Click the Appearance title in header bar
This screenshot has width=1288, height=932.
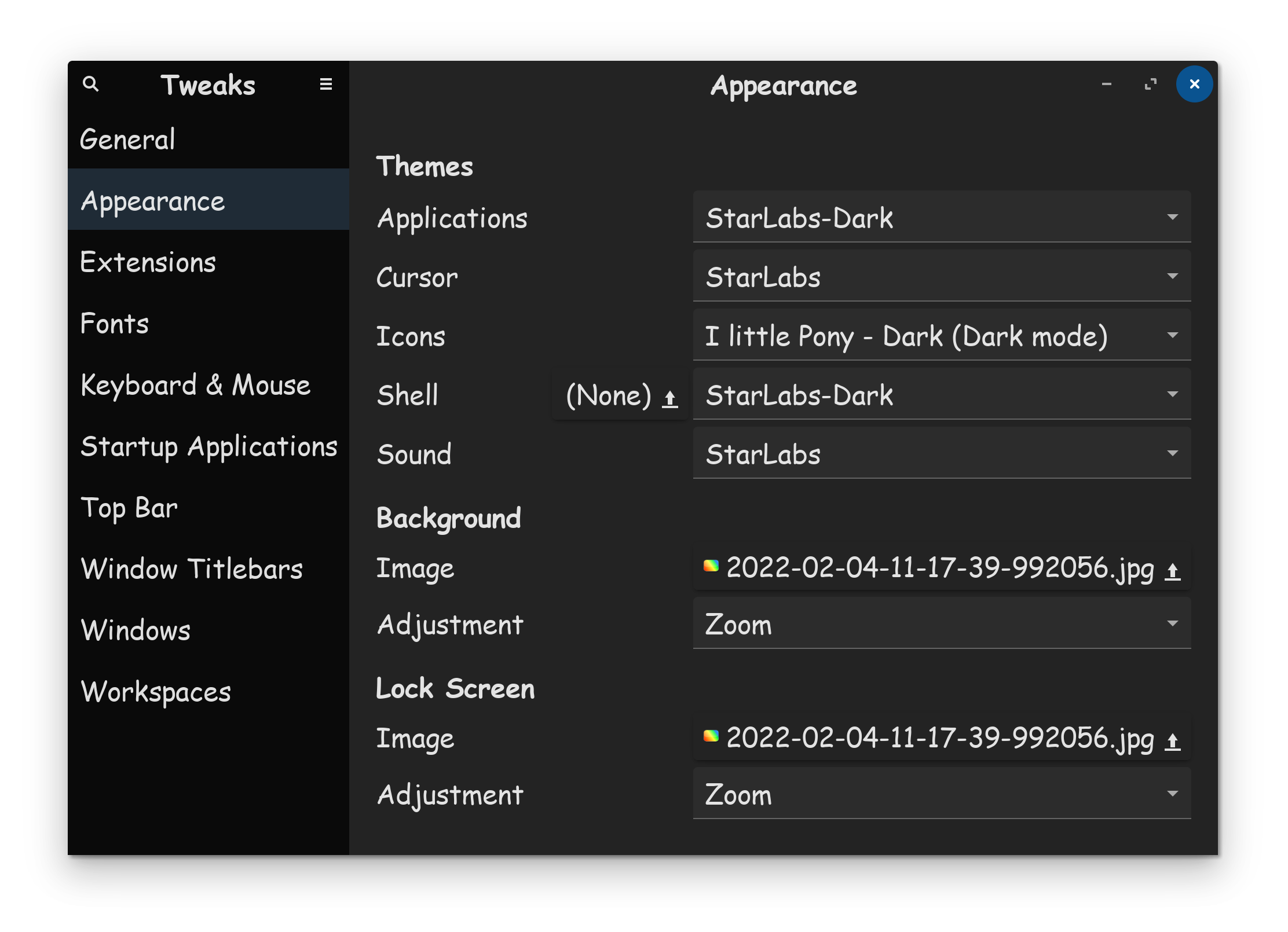[784, 86]
